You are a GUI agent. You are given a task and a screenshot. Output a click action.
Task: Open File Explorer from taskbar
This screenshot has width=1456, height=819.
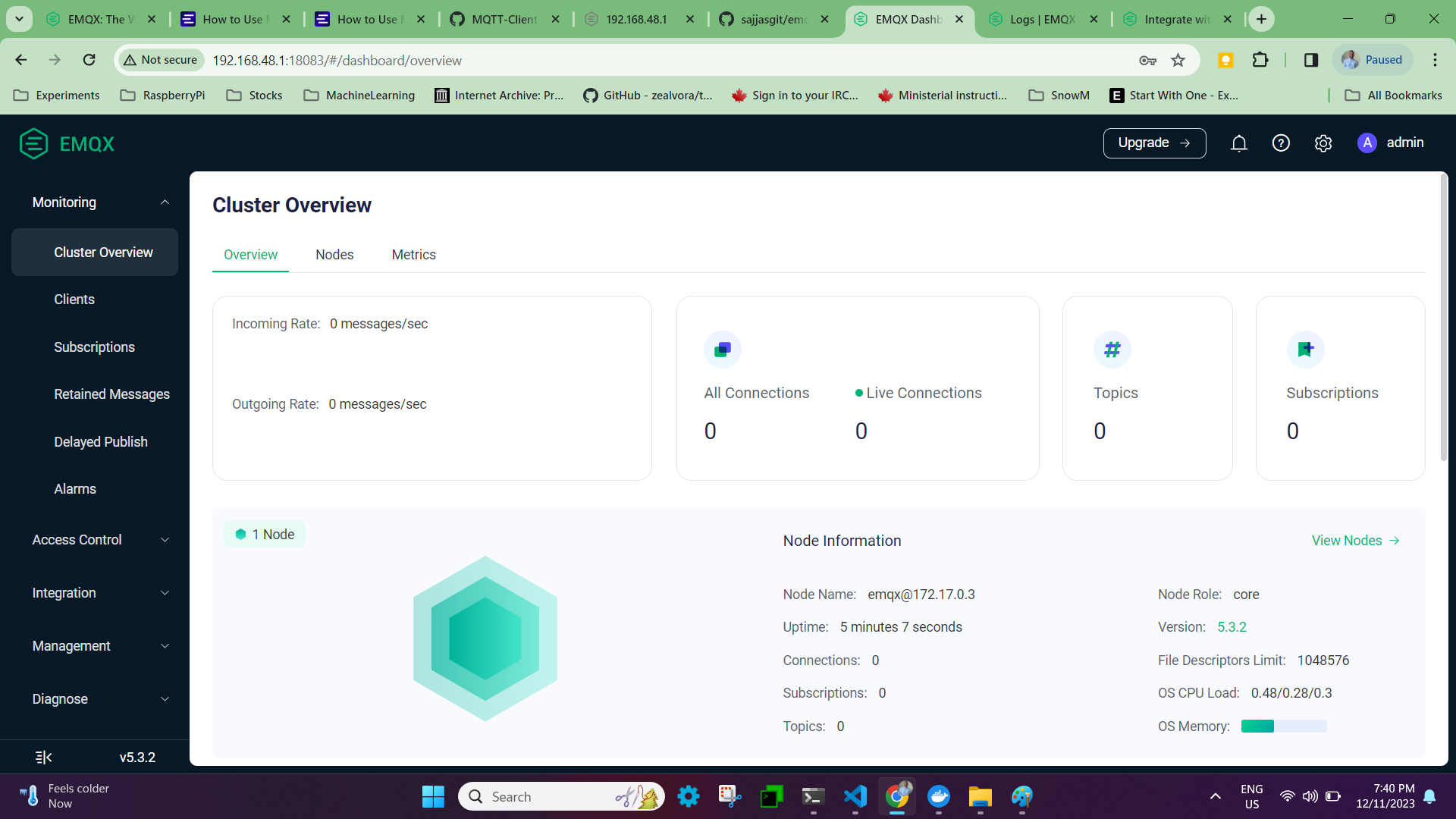981,796
